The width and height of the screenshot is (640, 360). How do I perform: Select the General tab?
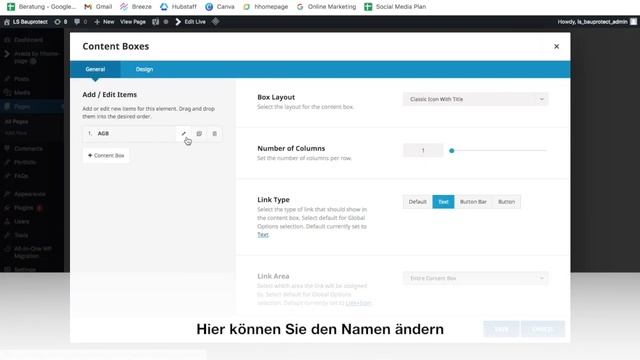(95, 69)
